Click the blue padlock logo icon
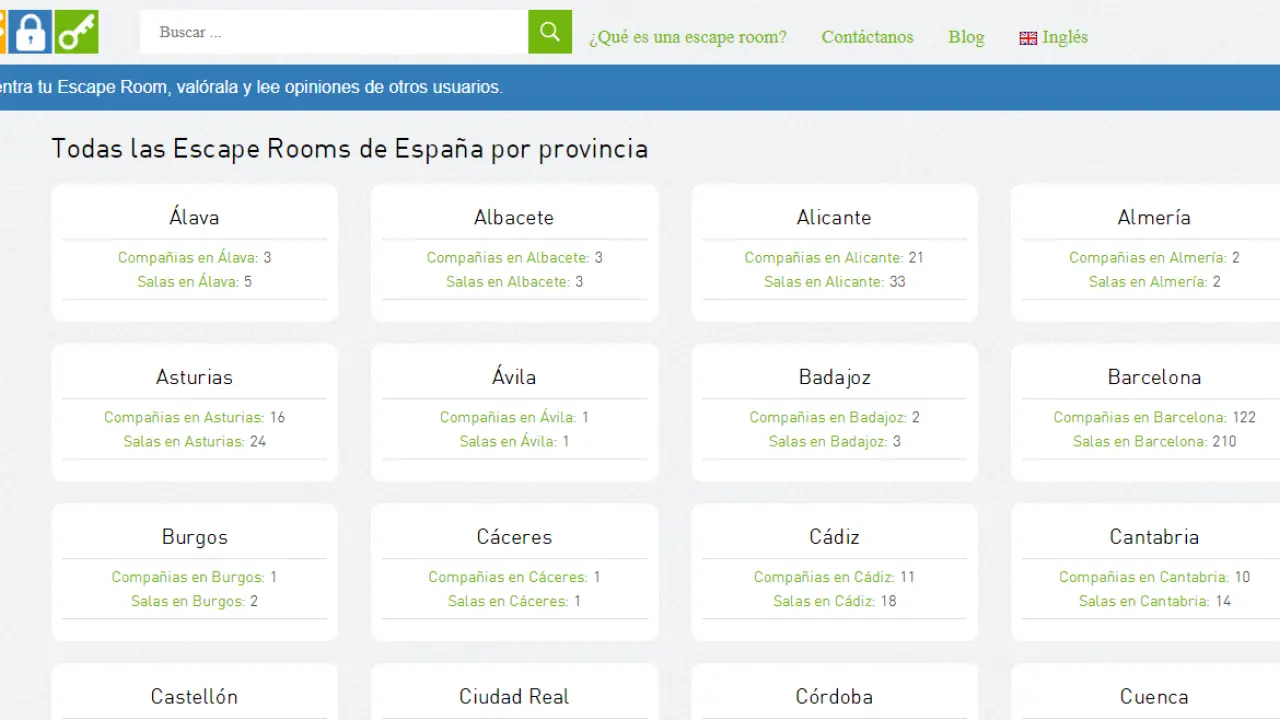This screenshot has height=720, width=1280. coord(31,32)
